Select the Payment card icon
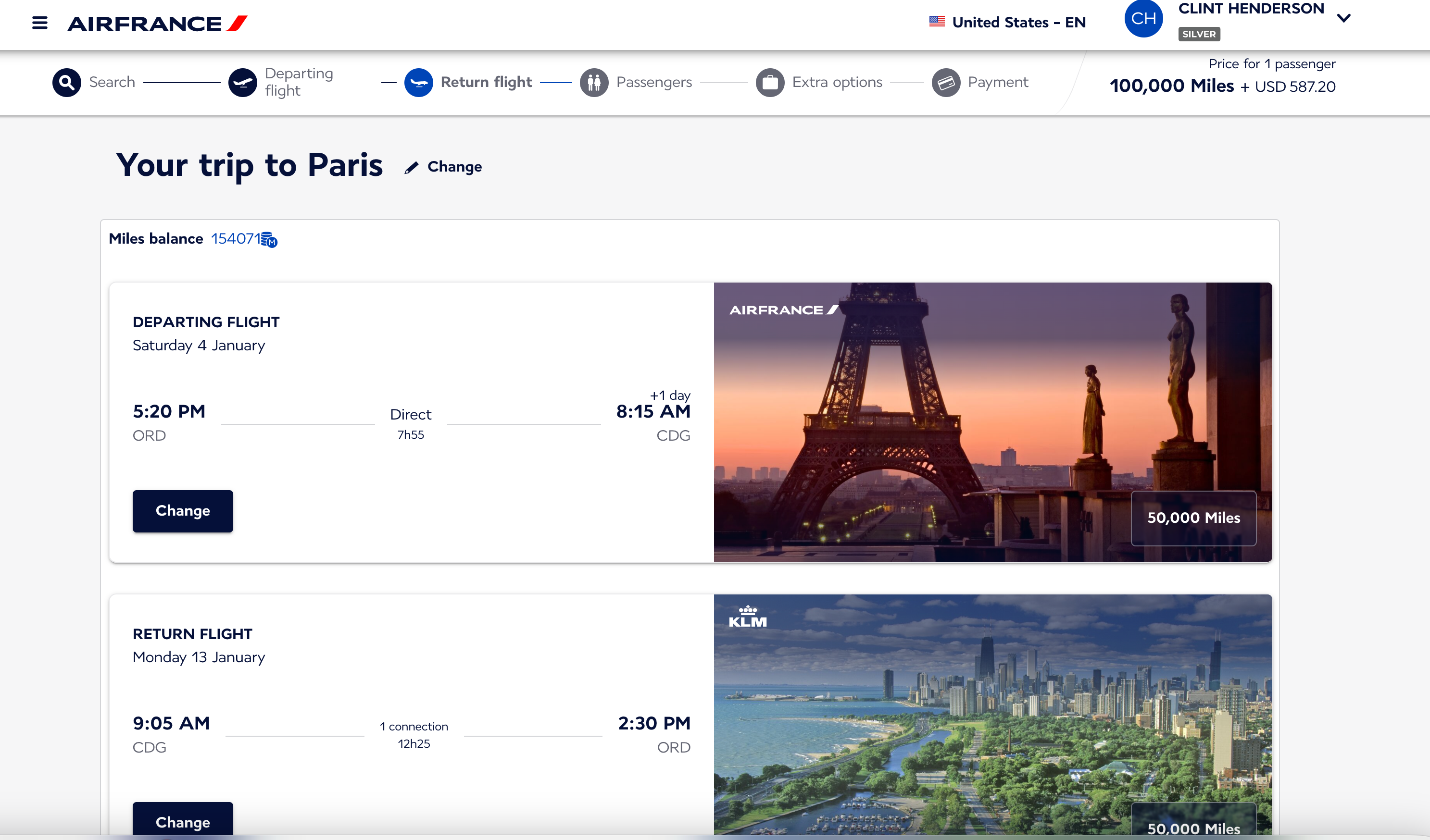 [x=947, y=82]
